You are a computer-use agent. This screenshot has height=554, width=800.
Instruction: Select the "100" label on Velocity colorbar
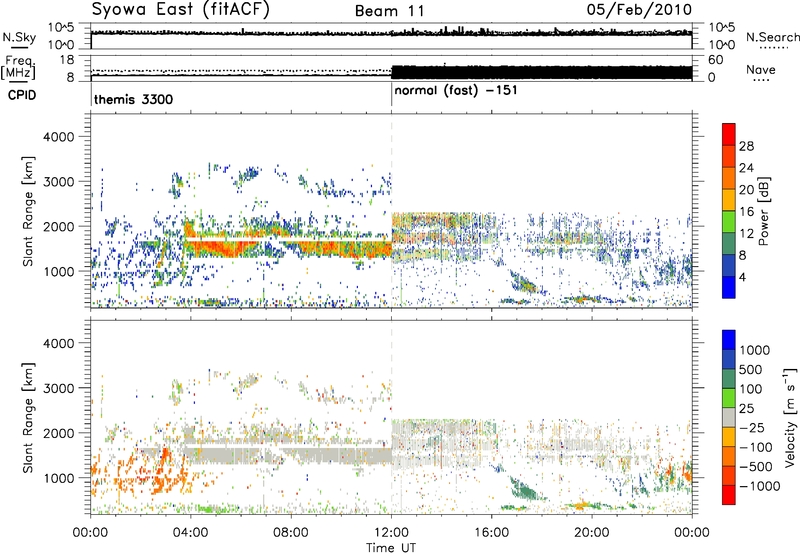tap(751, 389)
